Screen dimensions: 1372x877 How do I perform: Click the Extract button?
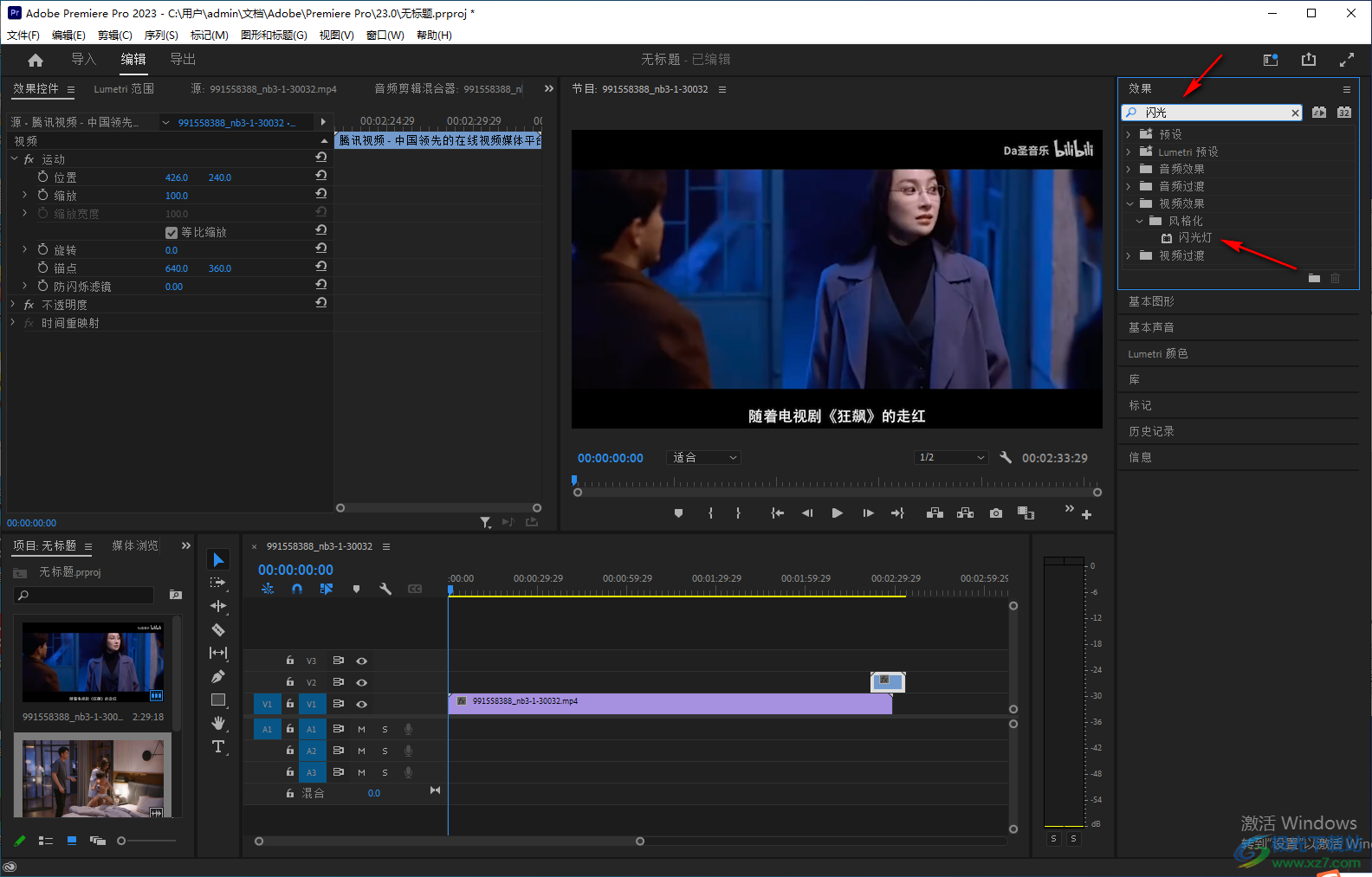coord(965,513)
